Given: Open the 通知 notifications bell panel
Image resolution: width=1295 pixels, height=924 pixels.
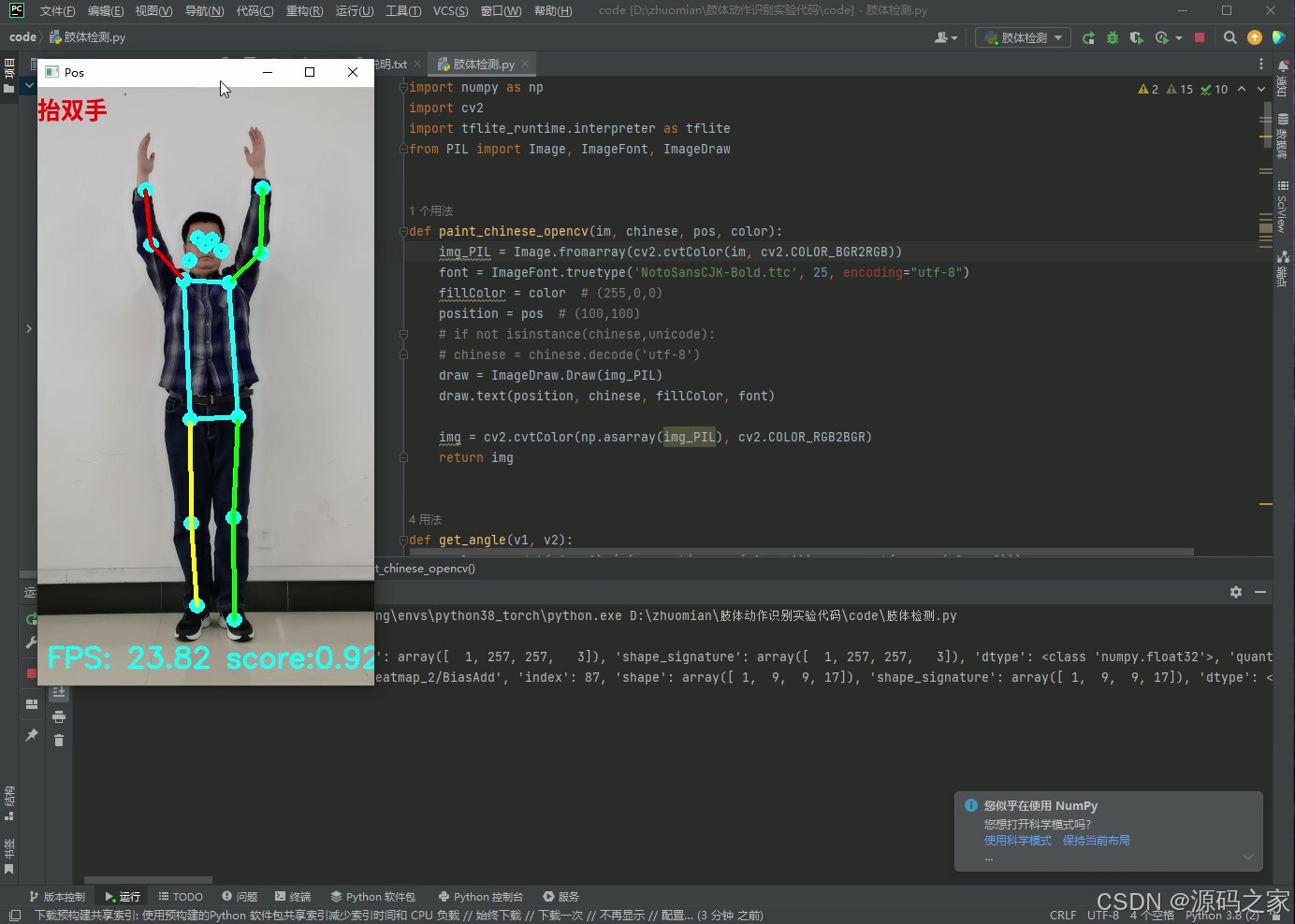Looking at the screenshot, I should [x=1282, y=79].
